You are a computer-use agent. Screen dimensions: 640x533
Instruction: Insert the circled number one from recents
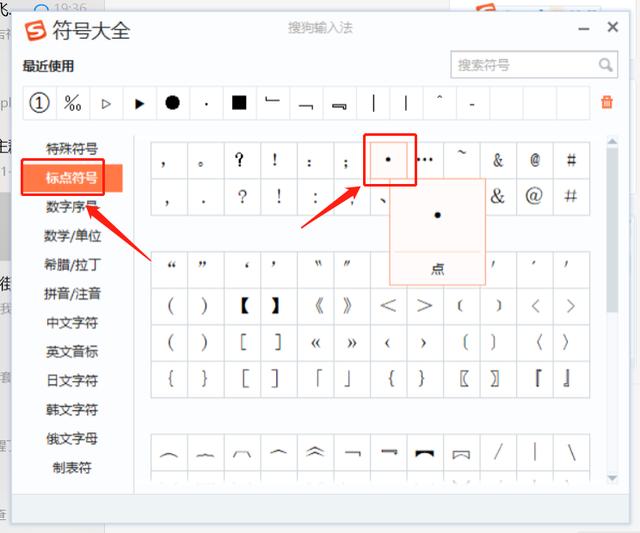(x=39, y=102)
